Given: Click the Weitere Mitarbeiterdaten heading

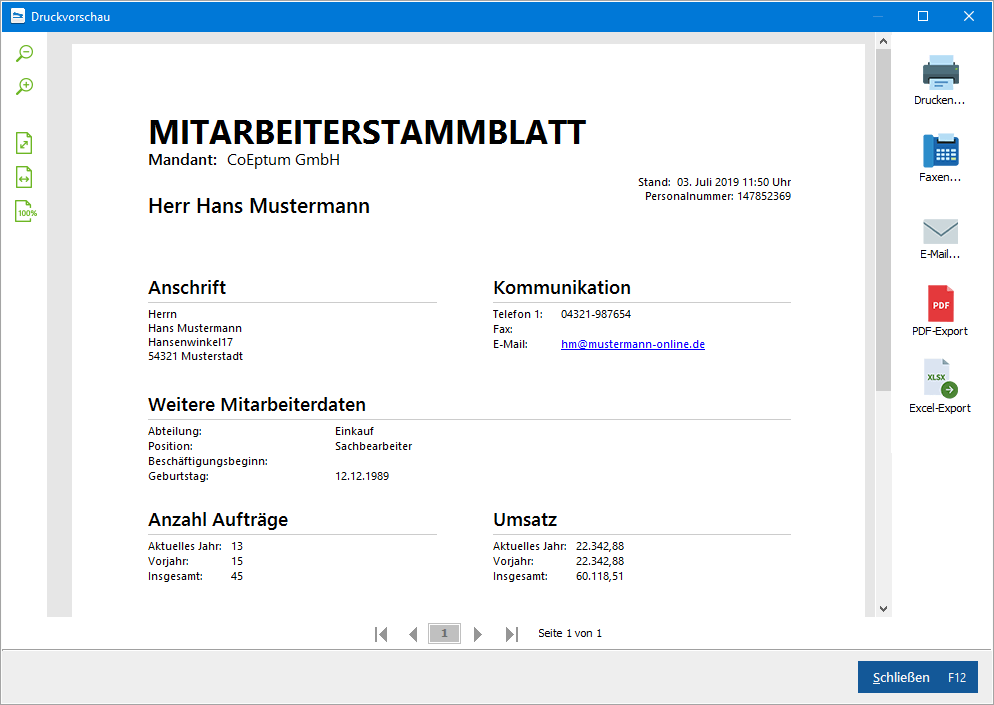Looking at the screenshot, I should 257,404.
